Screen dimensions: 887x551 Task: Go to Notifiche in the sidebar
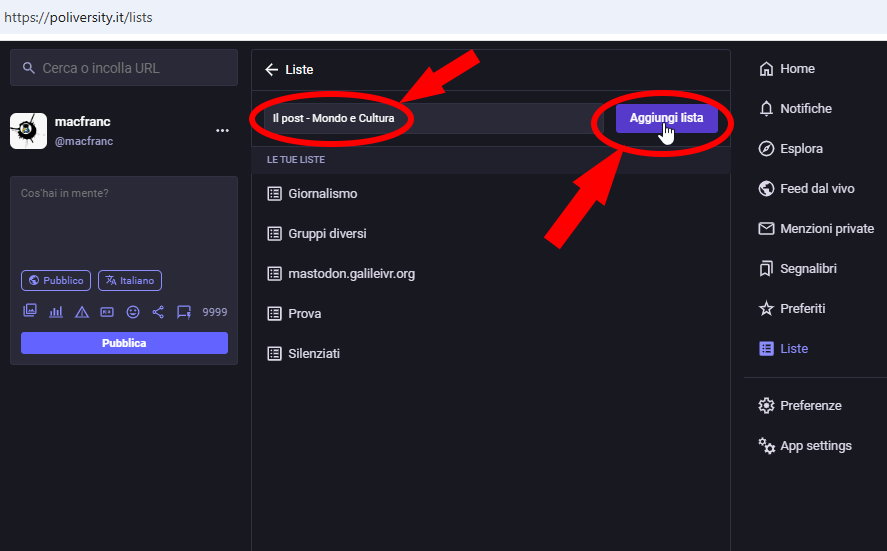click(x=795, y=109)
